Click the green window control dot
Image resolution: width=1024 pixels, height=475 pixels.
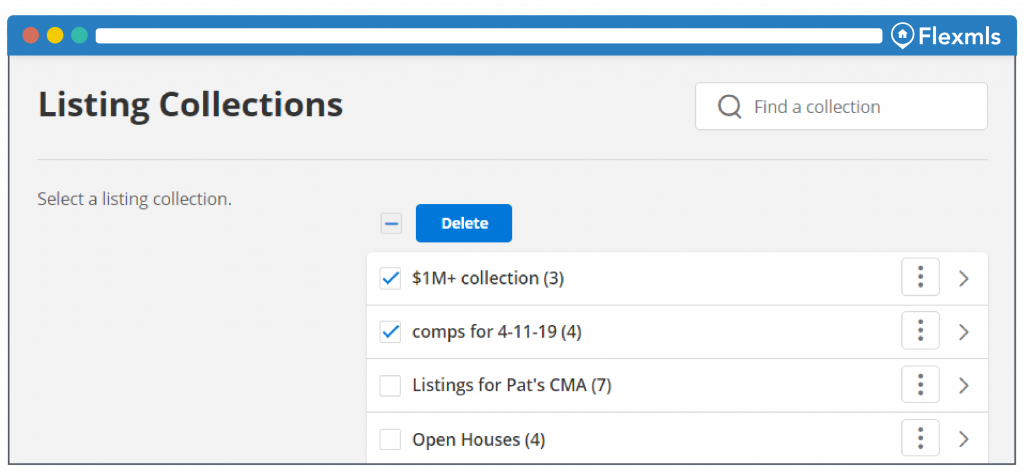[x=80, y=35]
